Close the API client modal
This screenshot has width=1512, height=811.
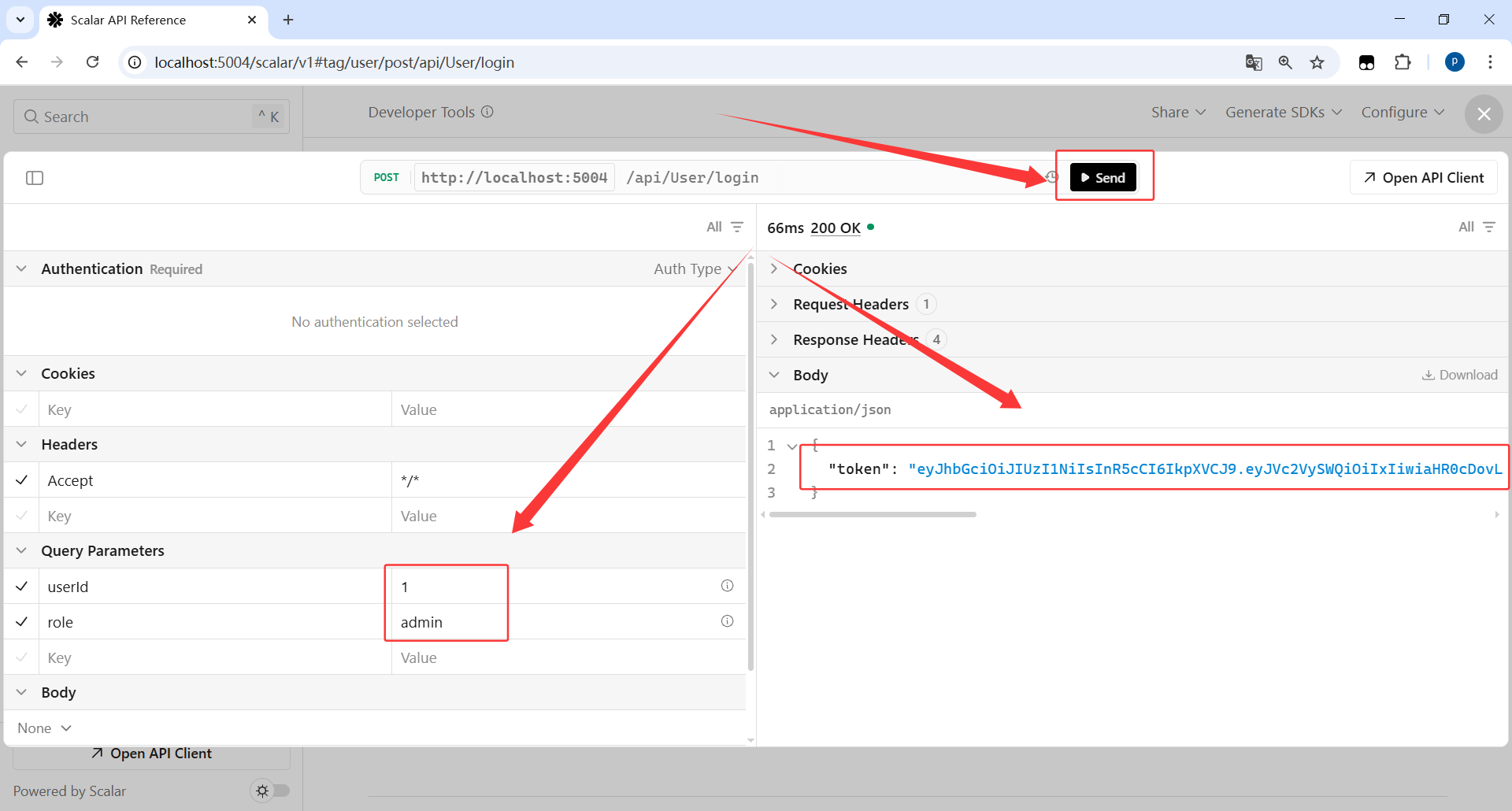(1484, 114)
